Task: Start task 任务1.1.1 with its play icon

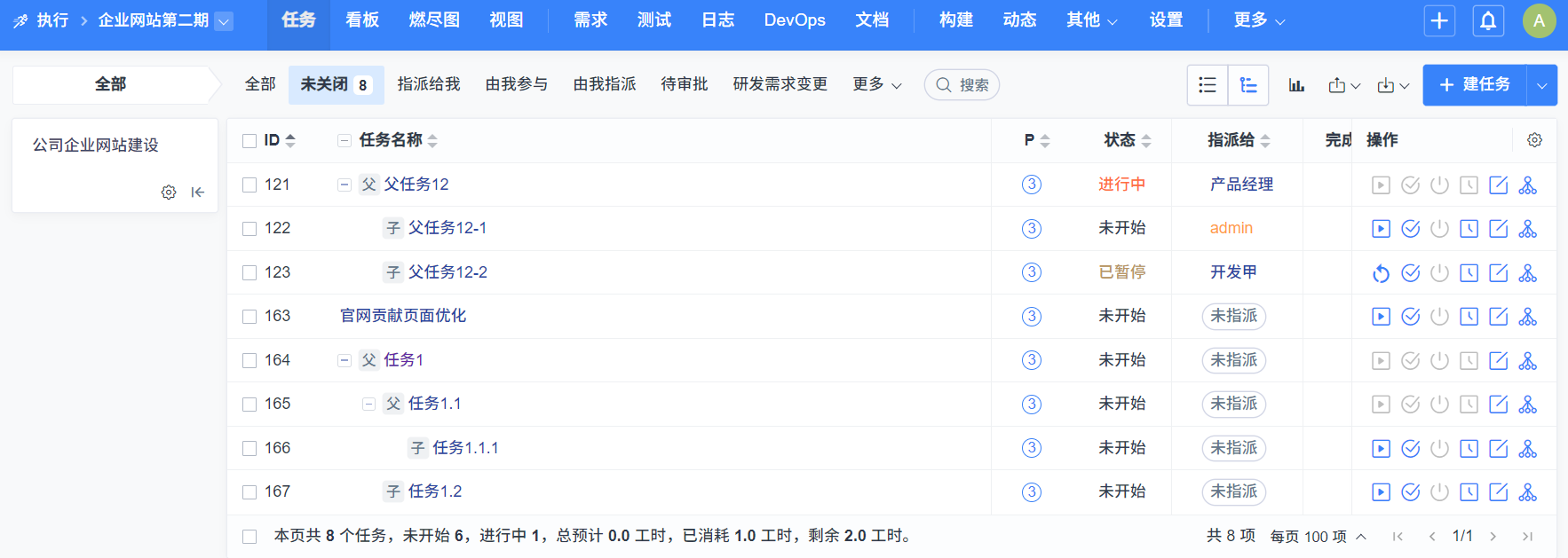Action: tap(1381, 449)
